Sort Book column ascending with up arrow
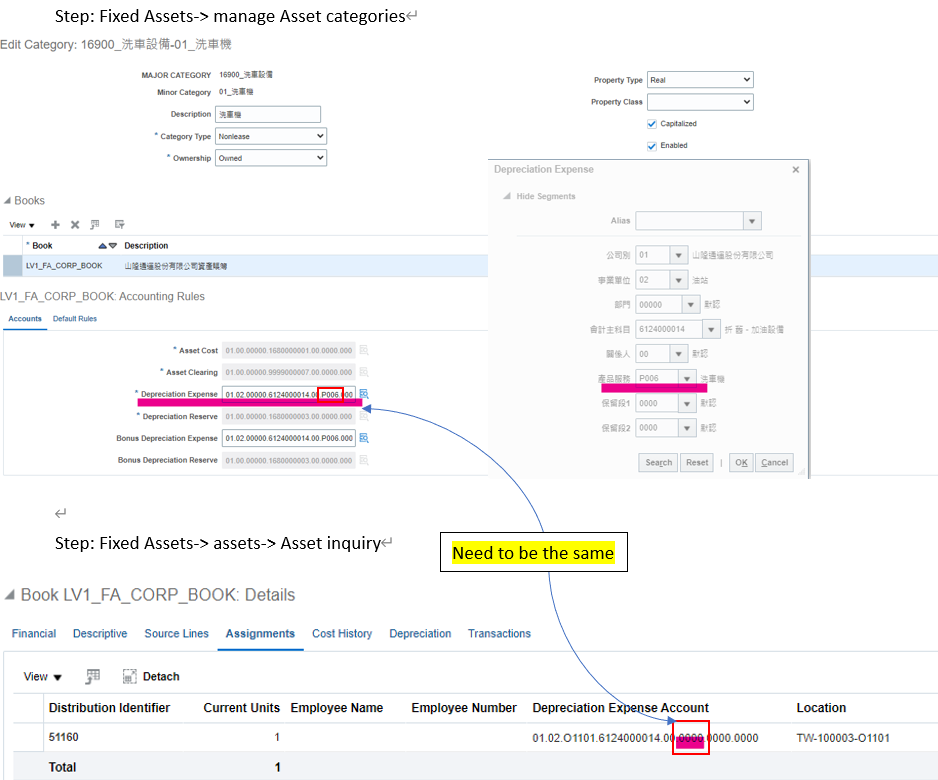 102,246
